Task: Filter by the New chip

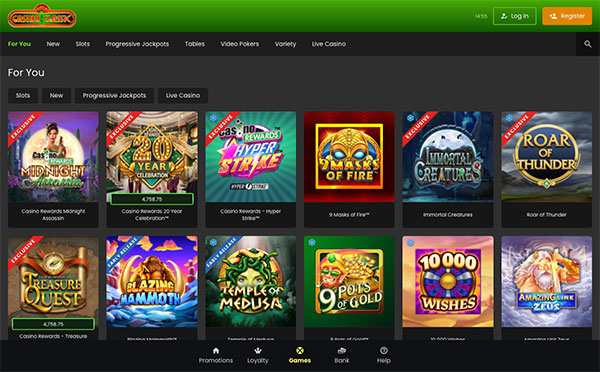Action: click(56, 96)
